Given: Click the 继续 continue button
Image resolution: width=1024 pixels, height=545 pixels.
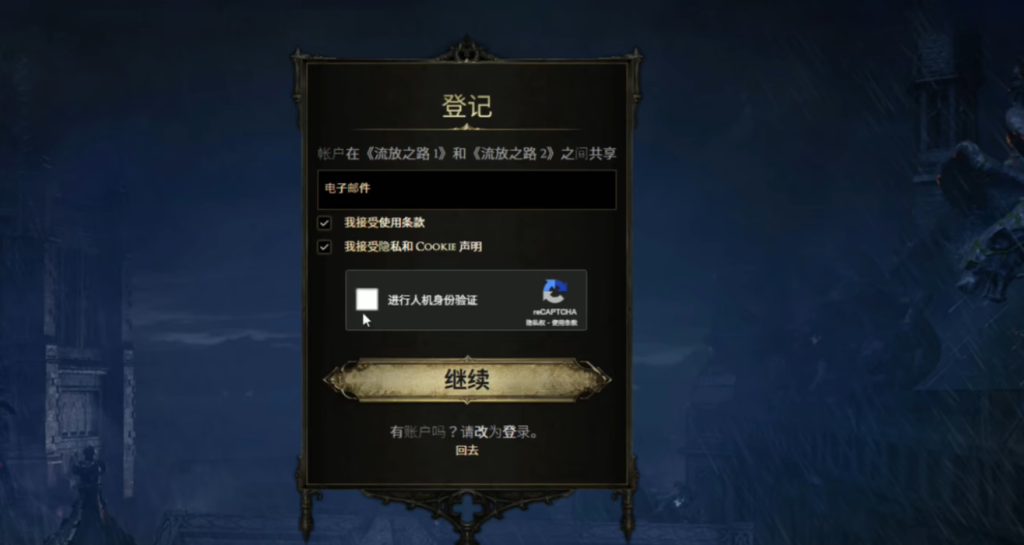Looking at the screenshot, I should pos(467,379).
